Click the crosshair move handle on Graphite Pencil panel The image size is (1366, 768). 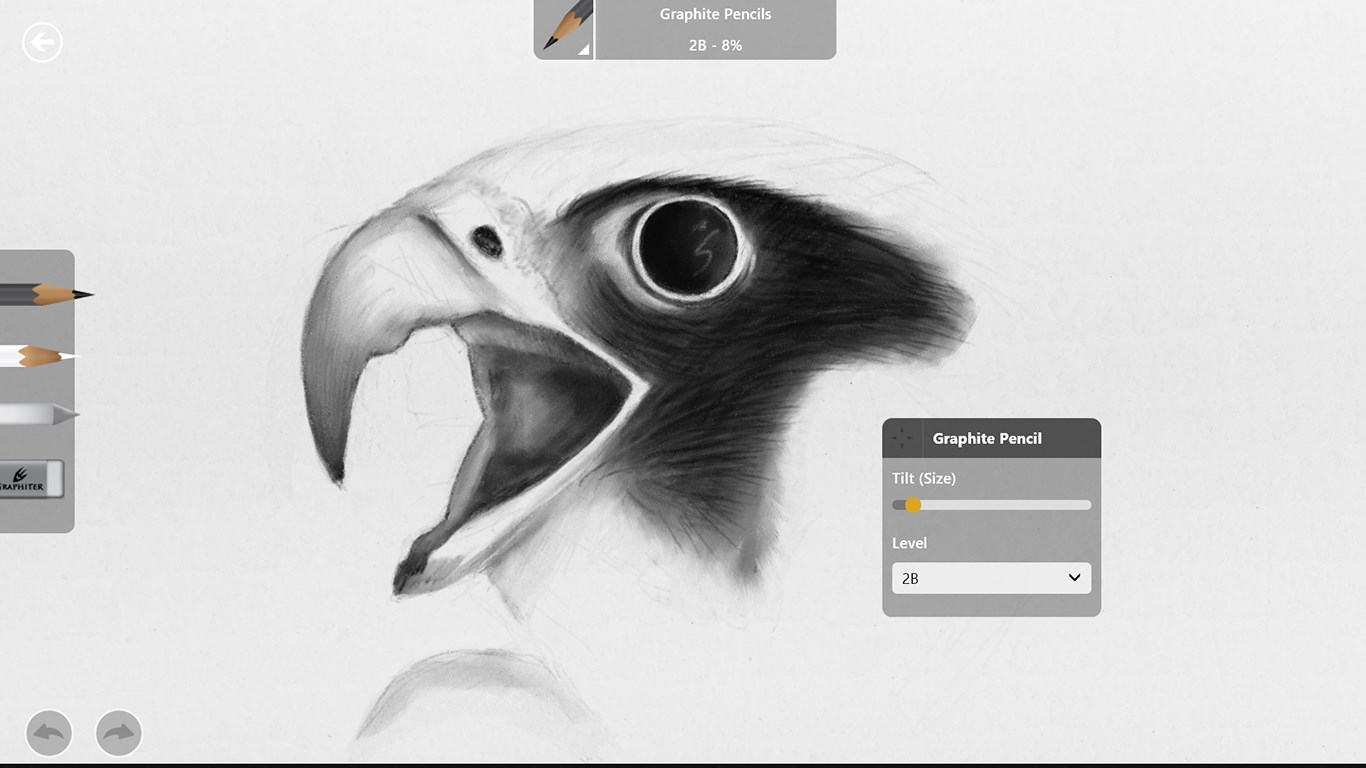pyautogui.click(x=901, y=437)
